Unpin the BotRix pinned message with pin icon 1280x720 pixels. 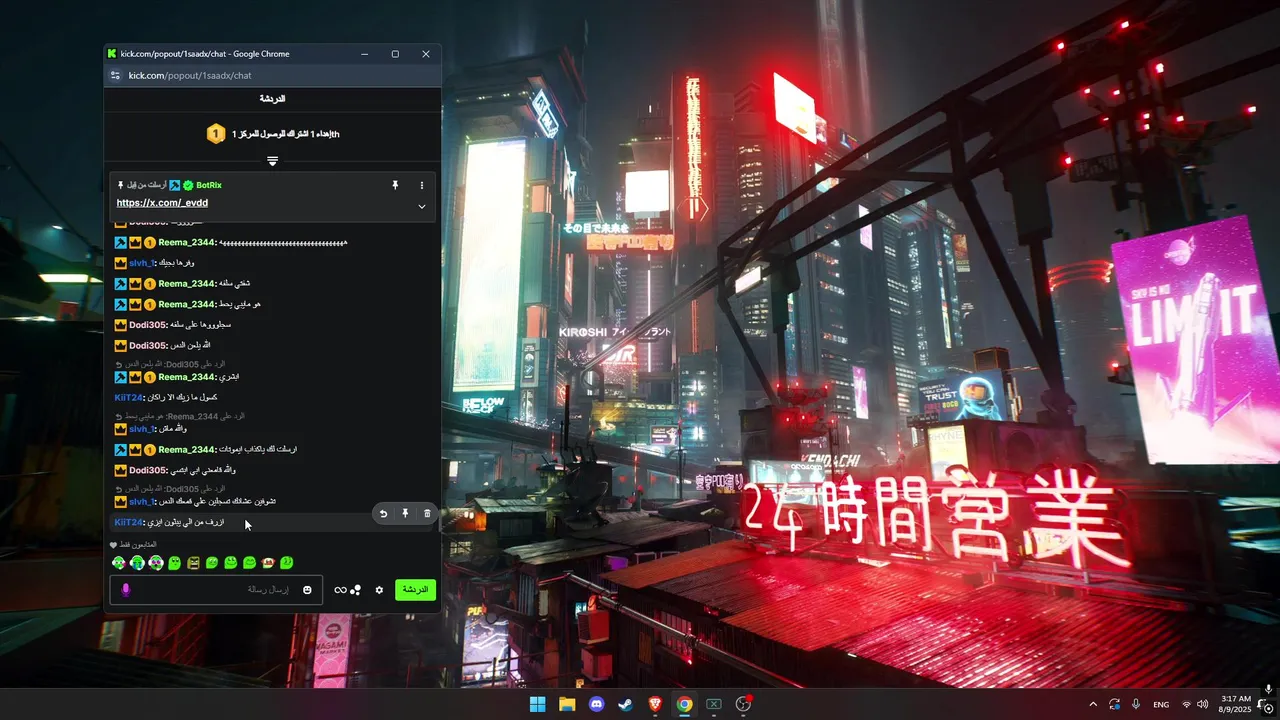[395, 185]
